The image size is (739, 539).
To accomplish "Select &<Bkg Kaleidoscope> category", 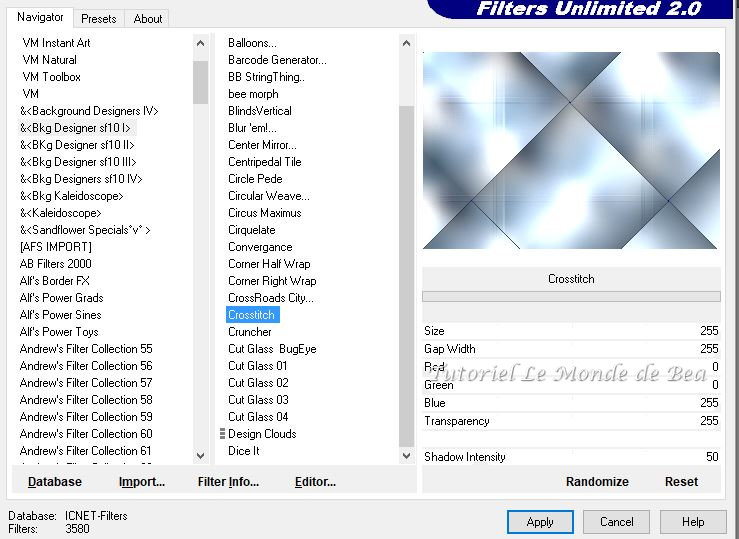I will pyautogui.click(x=72, y=196).
